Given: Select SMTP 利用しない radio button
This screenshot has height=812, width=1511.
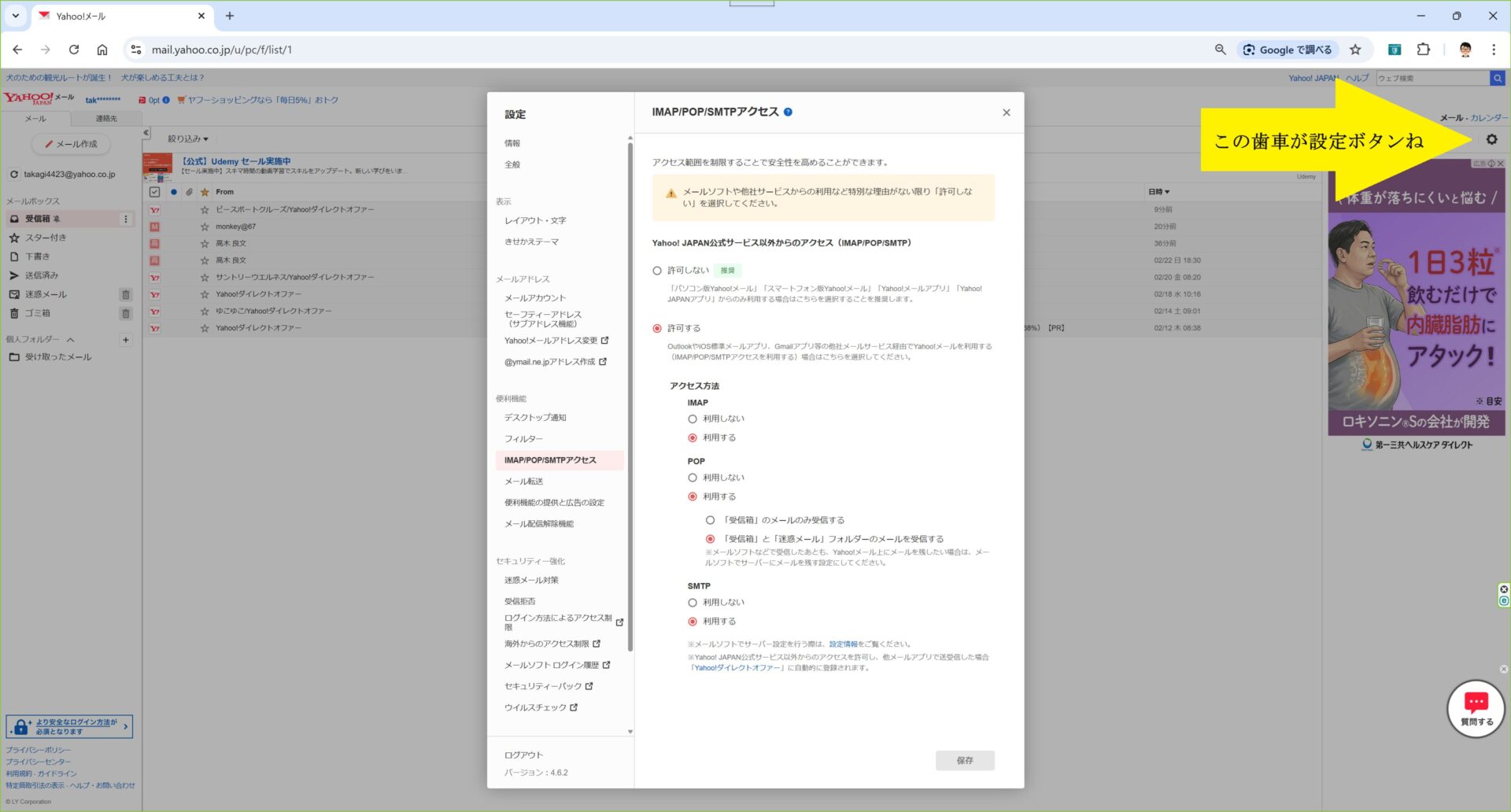Looking at the screenshot, I should point(693,603).
